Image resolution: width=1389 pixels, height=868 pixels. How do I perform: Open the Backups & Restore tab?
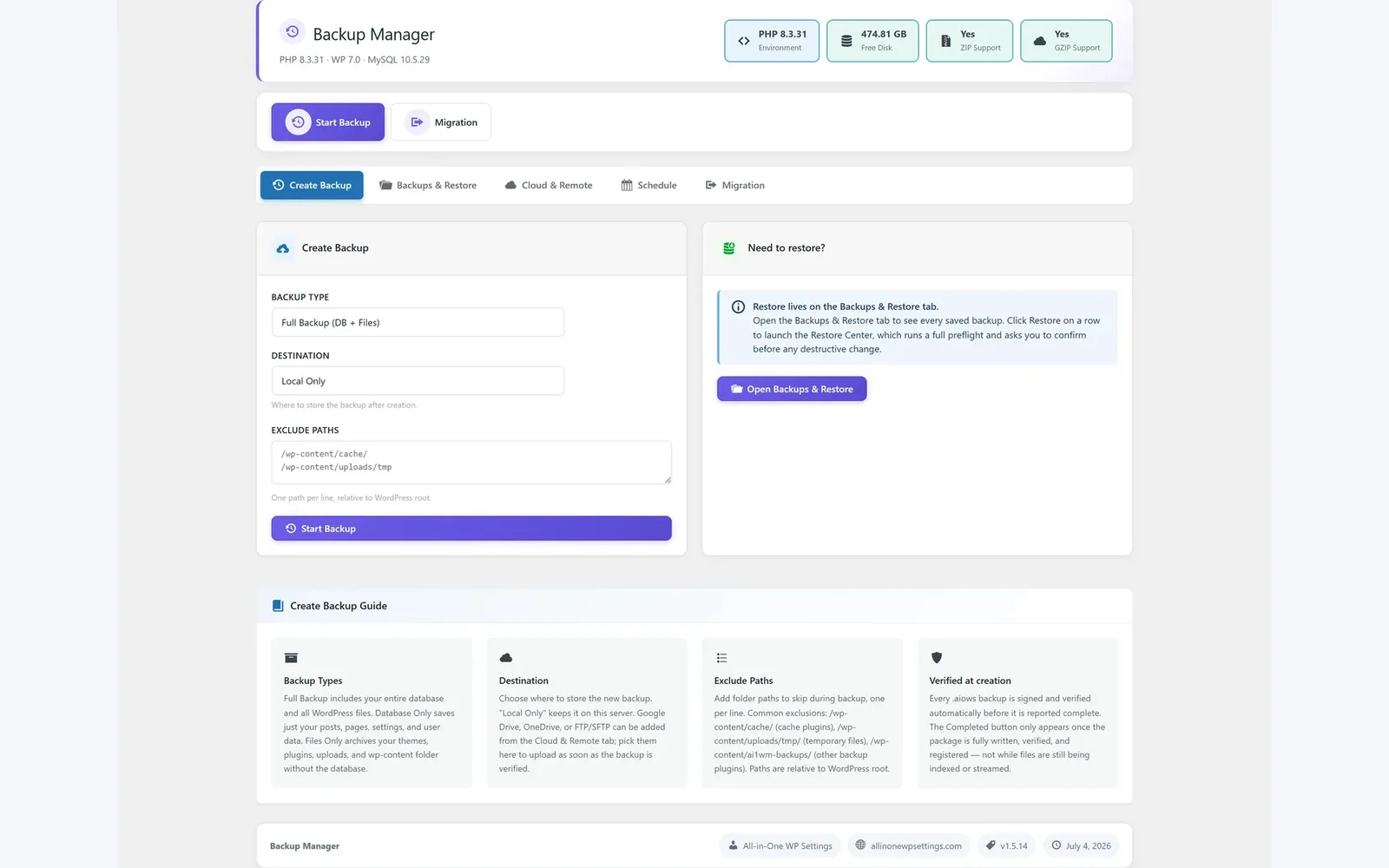pyautogui.click(x=428, y=186)
